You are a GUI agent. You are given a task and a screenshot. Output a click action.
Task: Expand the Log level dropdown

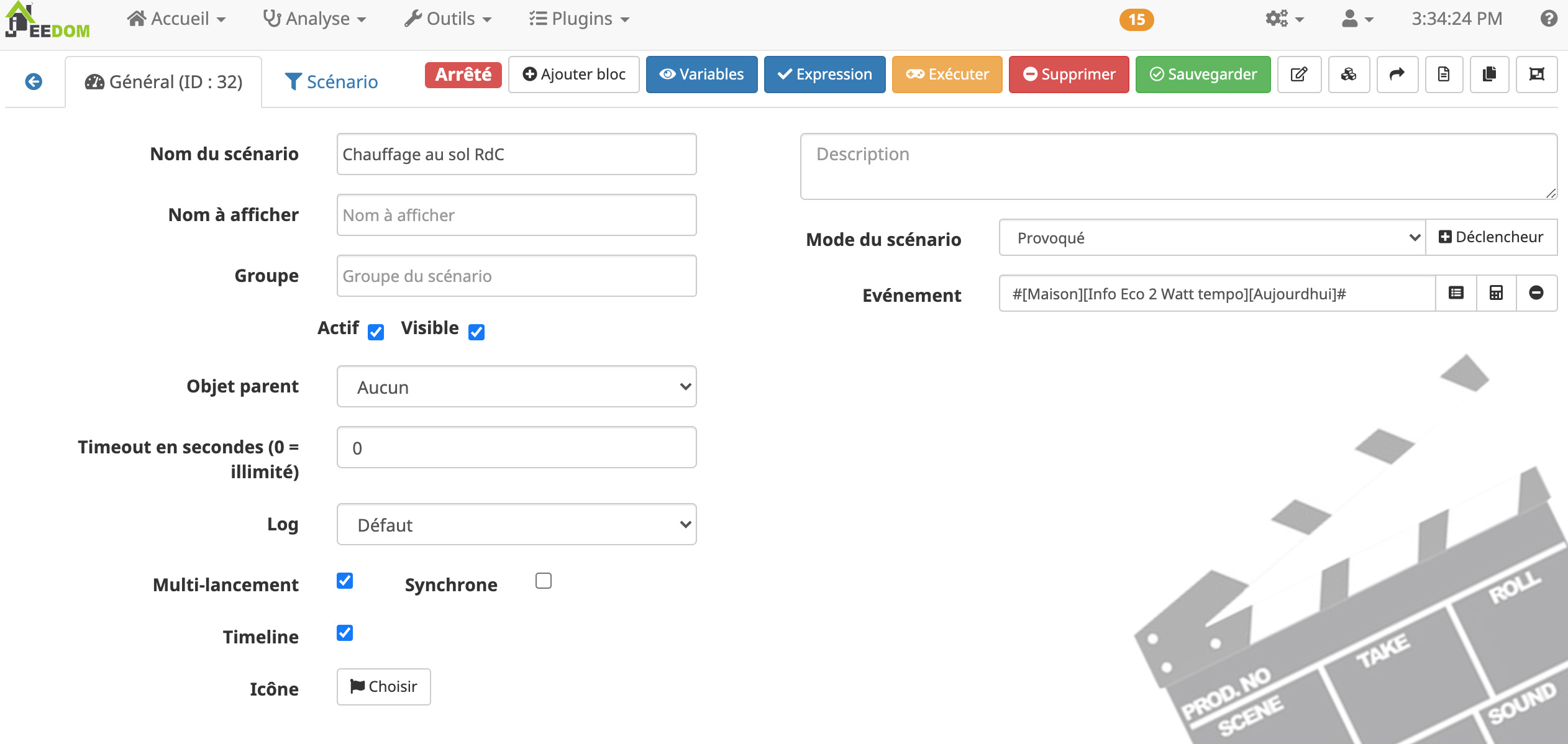(516, 525)
